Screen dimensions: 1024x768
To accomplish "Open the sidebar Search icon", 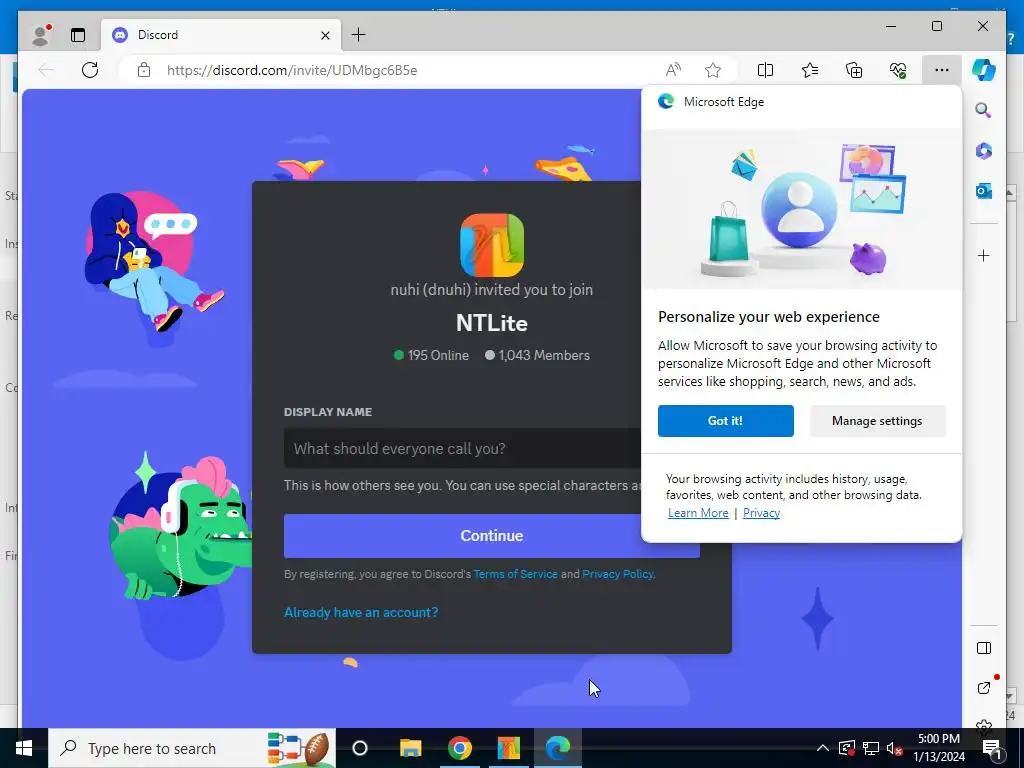I will (x=984, y=110).
